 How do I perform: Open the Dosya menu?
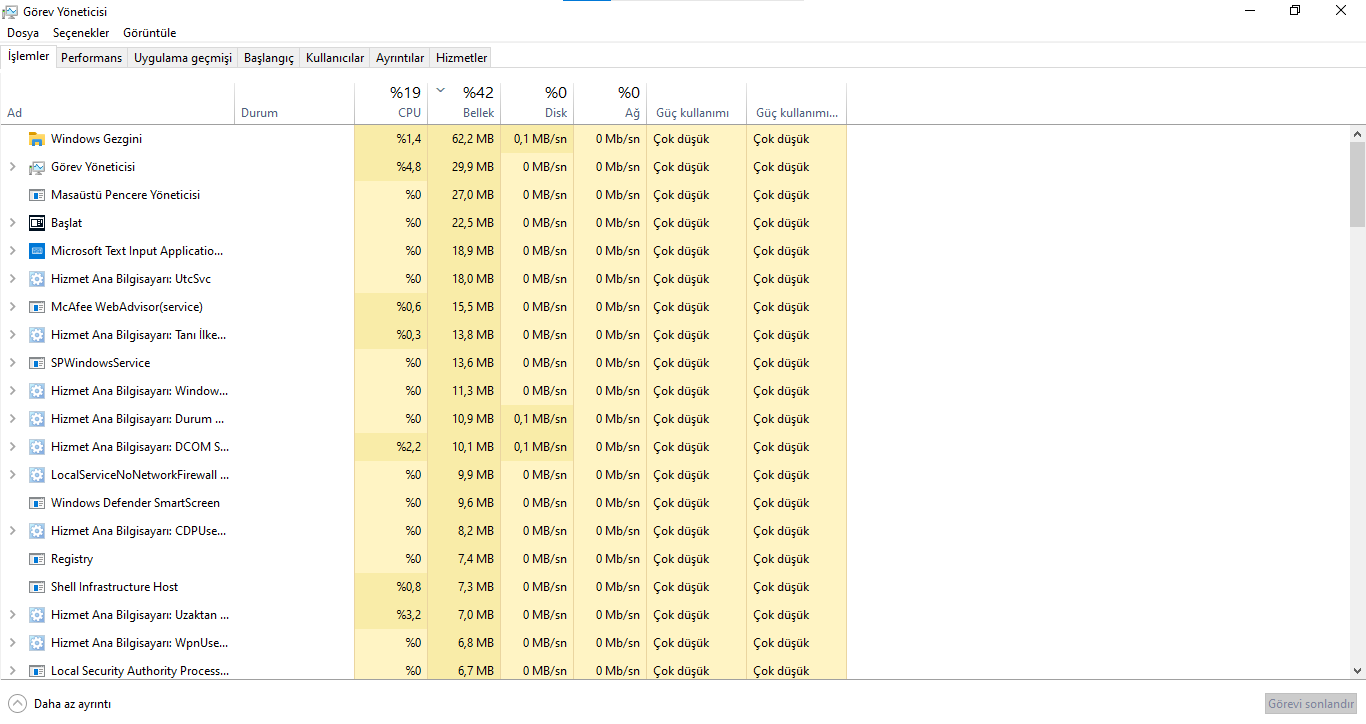23,33
